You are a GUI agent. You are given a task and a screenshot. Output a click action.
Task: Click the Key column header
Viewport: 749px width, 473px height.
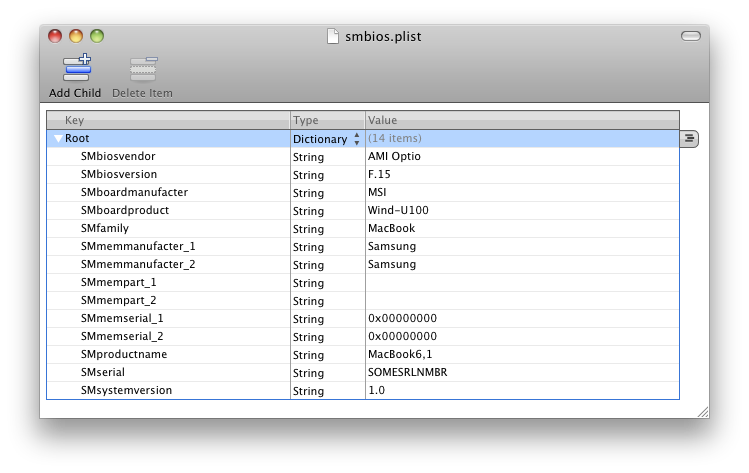[x=169, y=120]
